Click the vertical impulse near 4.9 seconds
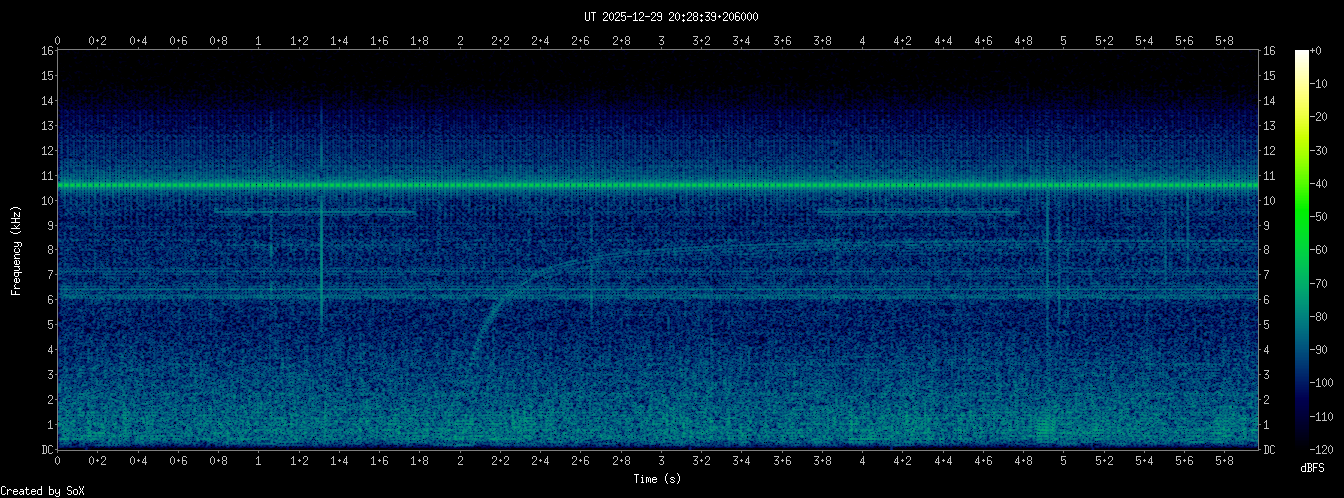1344x498 pixels. tap(1046, 260)
